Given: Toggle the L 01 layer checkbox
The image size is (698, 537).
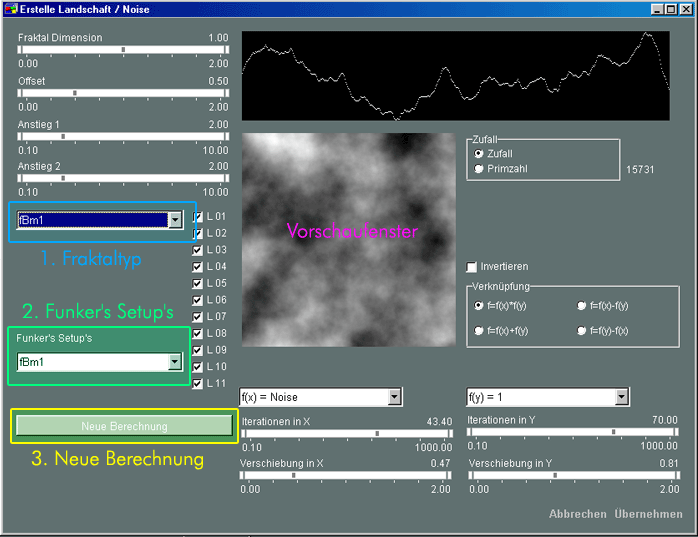Looking at the screenshot, I should [x=198, y=216].
